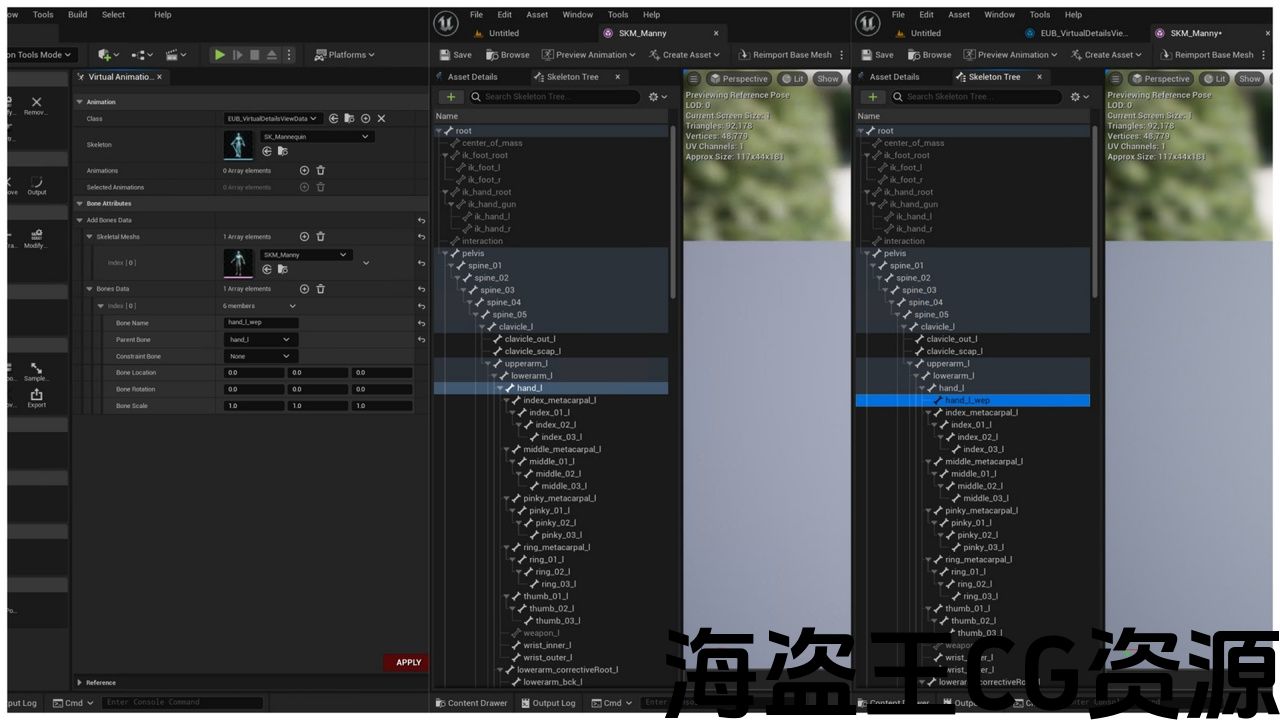Click the Modify tool icon
This screenshot has height=720, width=1280.
36,238
